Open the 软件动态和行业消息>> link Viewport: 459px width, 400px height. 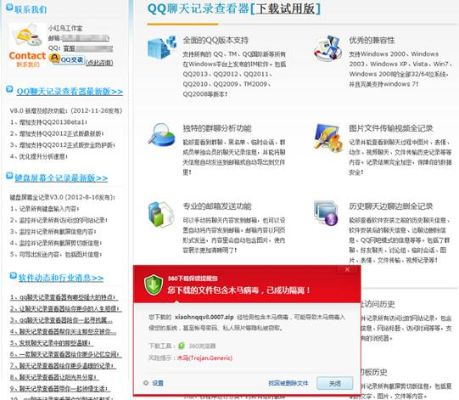tap(61, 278)
